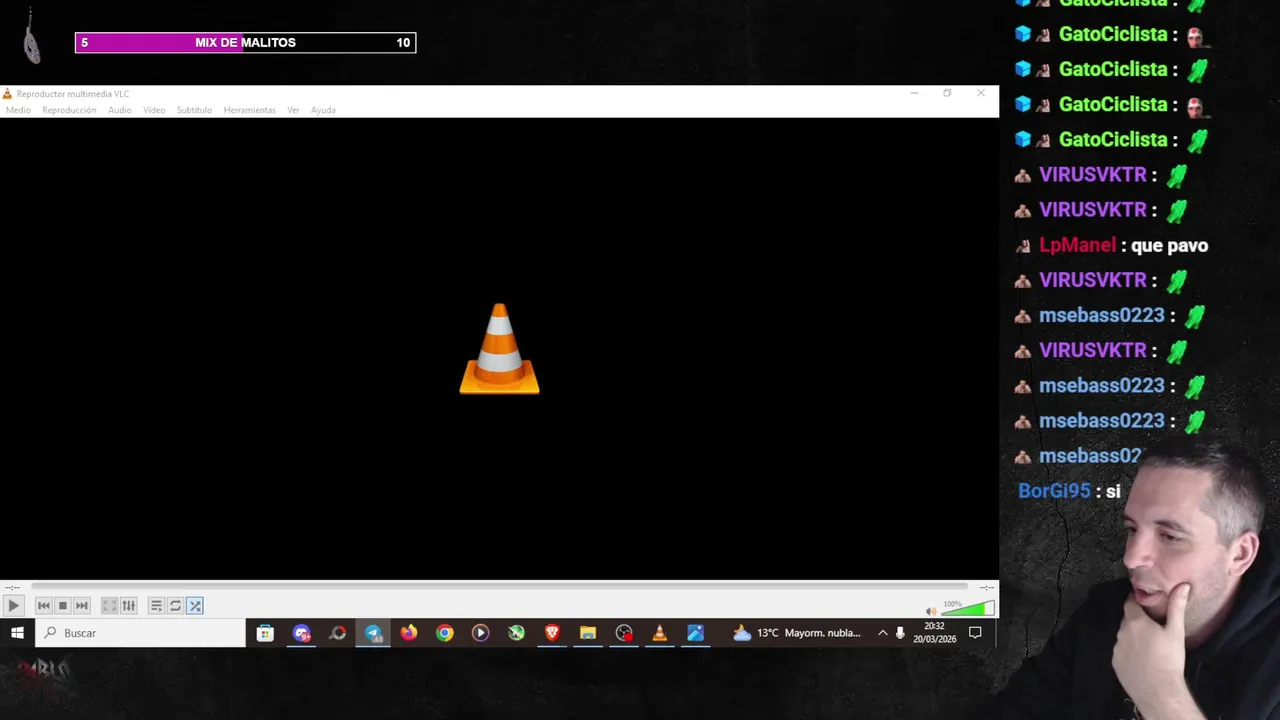Toggle the VLC playlist view
1280x720 pixels.
(156, 606)
